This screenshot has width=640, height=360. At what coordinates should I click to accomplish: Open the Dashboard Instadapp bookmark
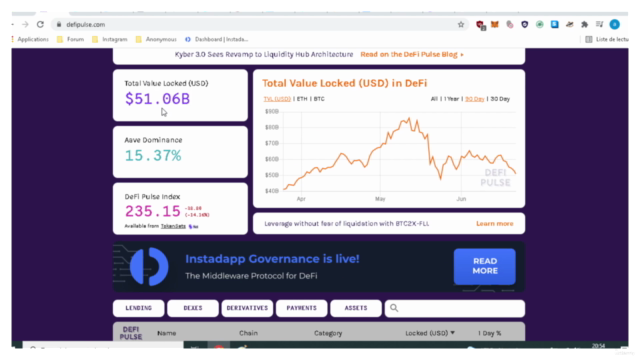point(217,39)
